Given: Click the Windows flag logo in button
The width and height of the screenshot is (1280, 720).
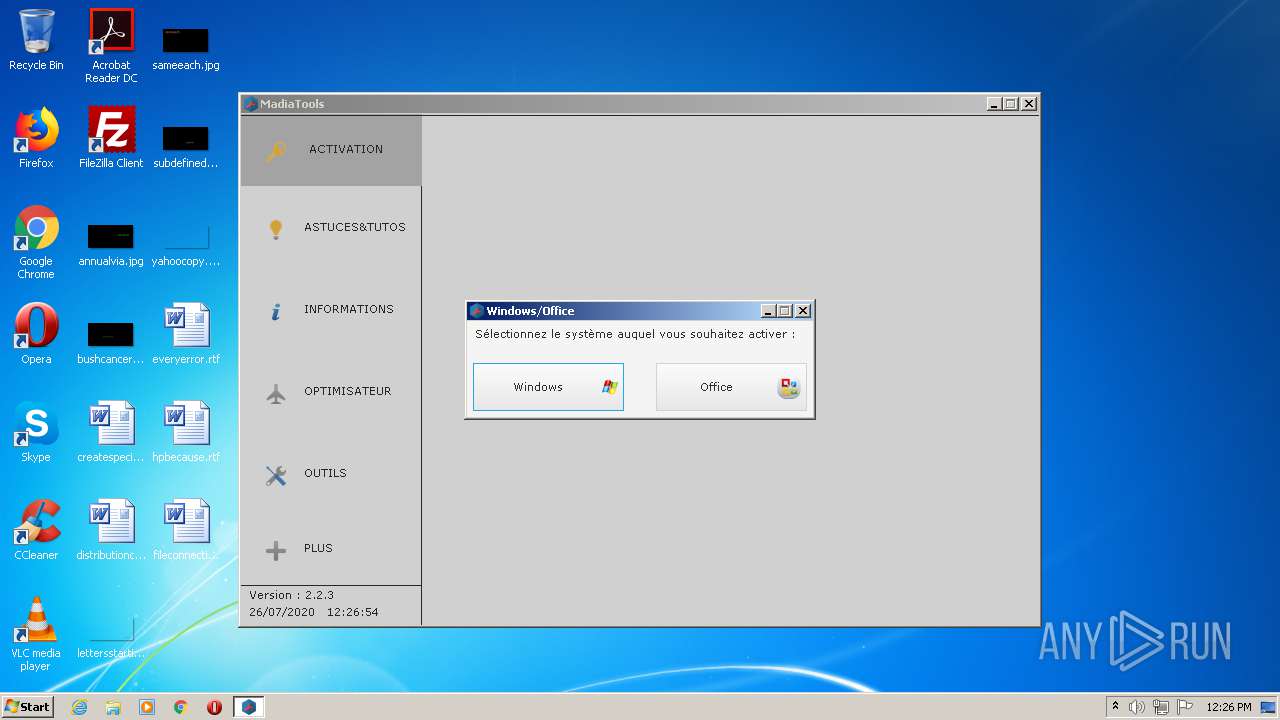Looking at the screenshot, I should (609, 387).
